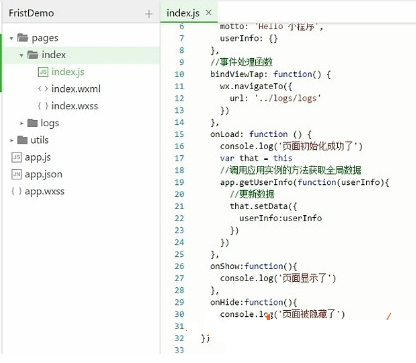Click the JS icon beside index.js
The height and width of the screenshot is (363, 416).
(x=43, y=72)
